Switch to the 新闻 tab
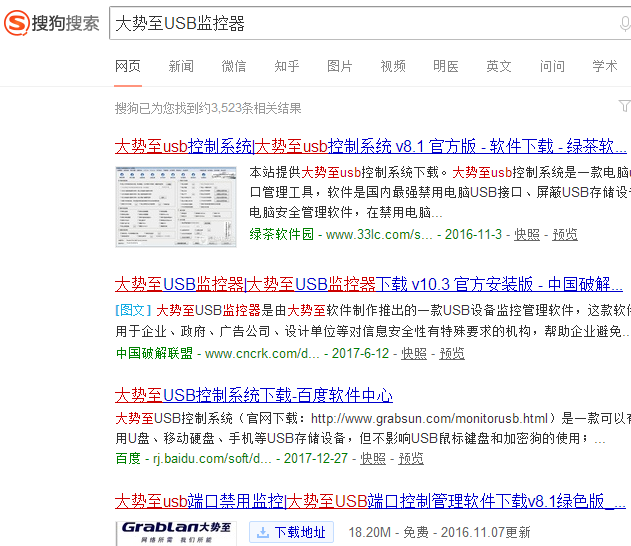This screenshot has height=546, width=631. 181,66
